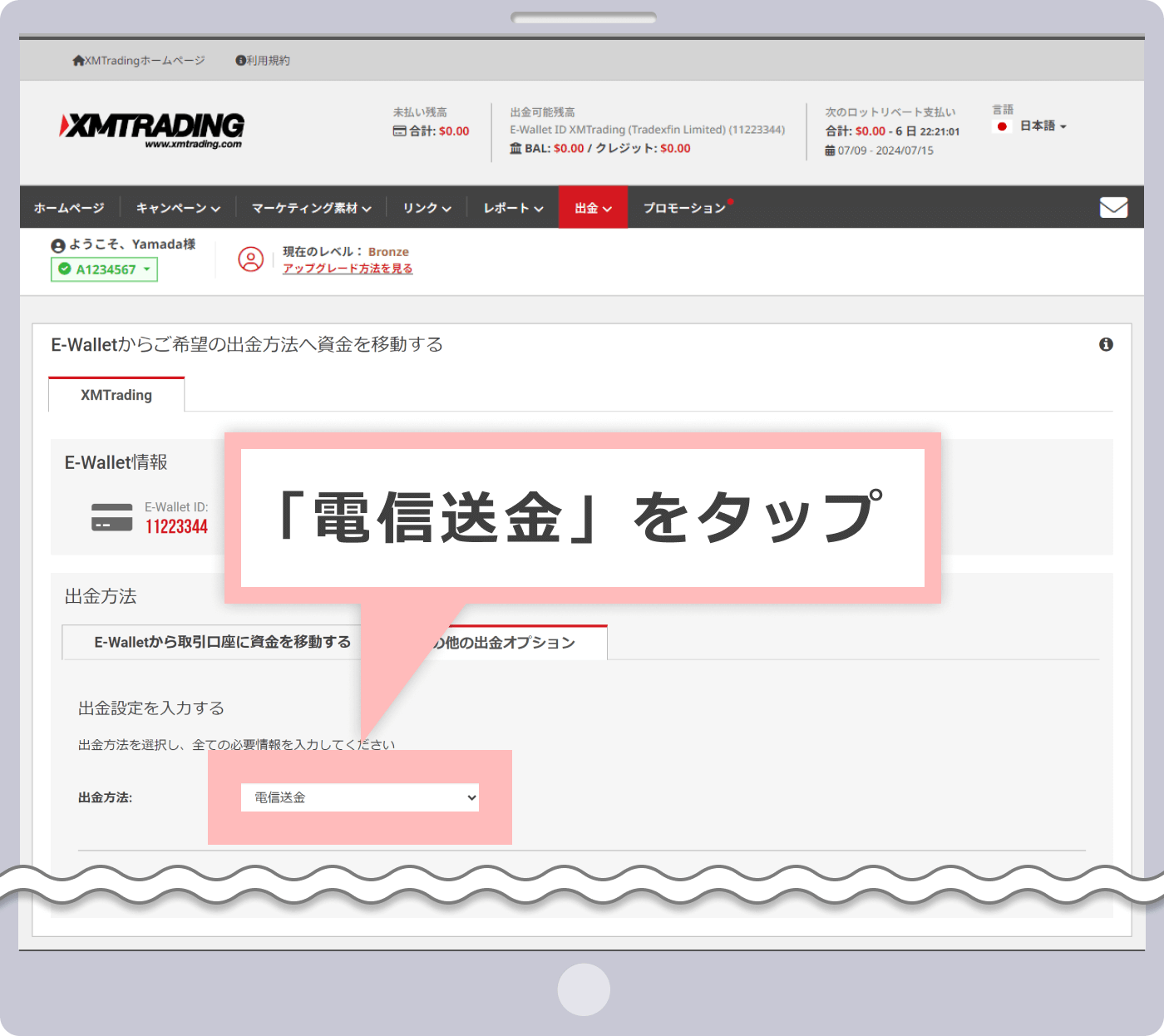The image size is (1164, 1036).
Task: Click the info icon beside E-Wallet heading
Action: tap(1106, 344)
